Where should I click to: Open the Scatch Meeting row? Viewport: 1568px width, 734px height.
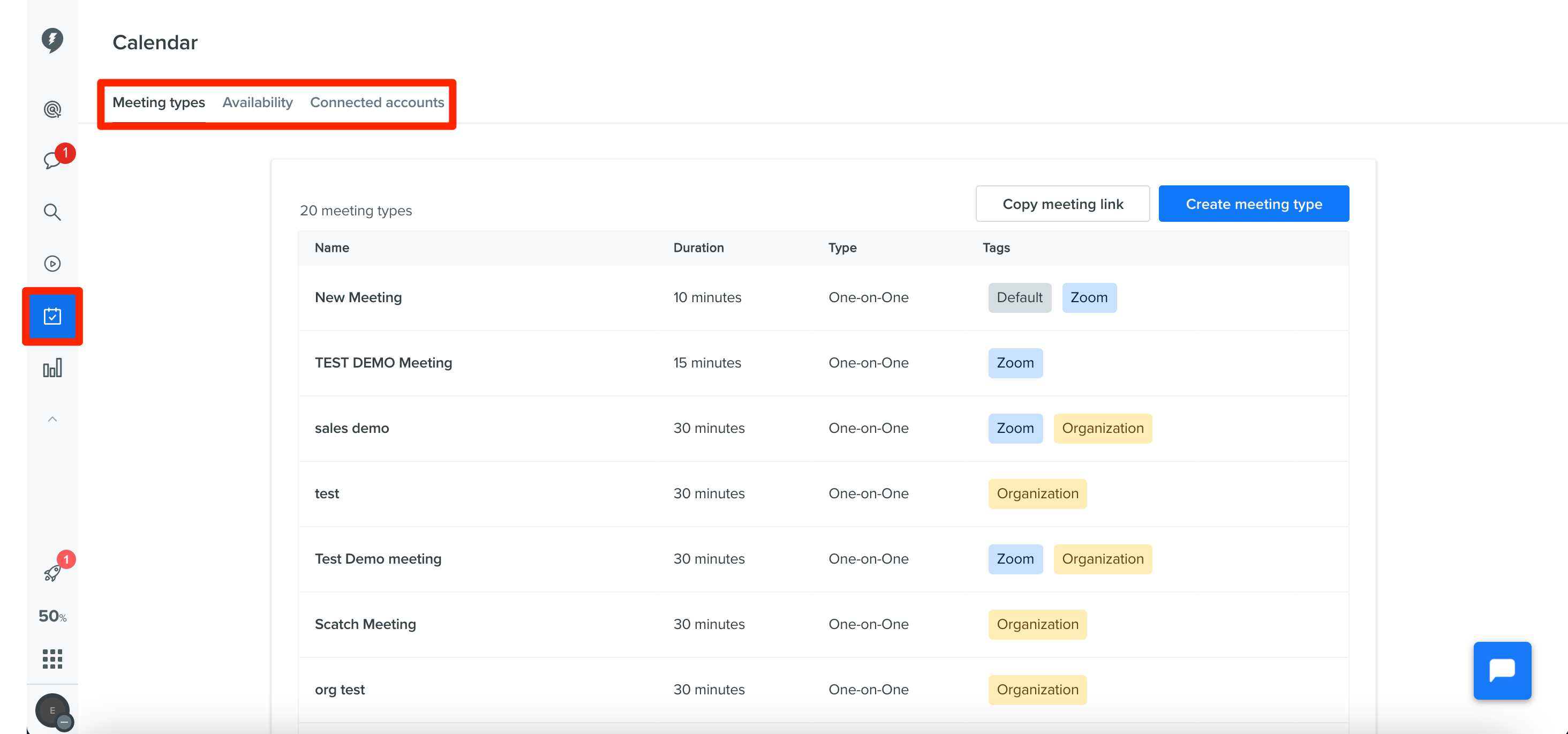click(x=823, y=624)
